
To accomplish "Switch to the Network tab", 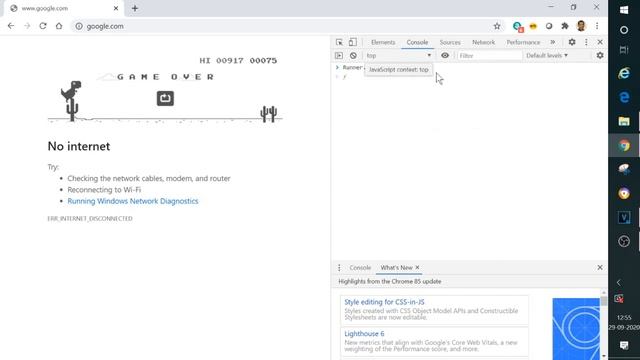I will pyautogui.click(x=483, y=42).
